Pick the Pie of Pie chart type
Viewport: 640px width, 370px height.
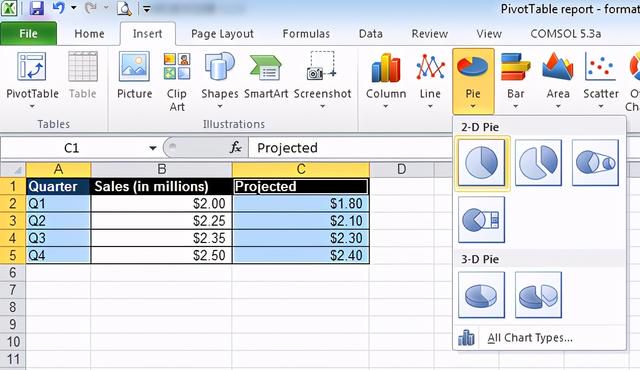[x=595, y=163]
